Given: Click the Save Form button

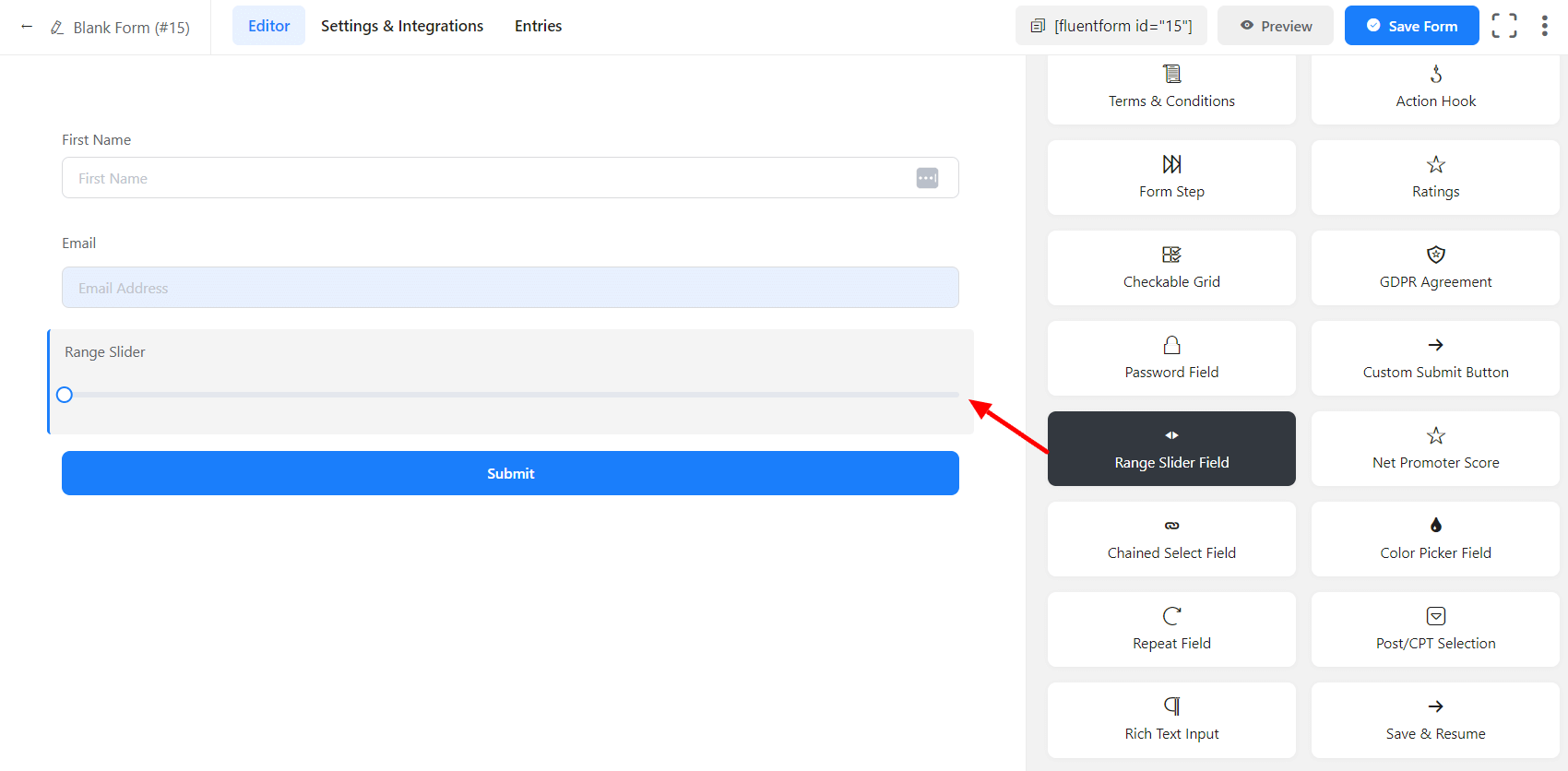Looking at the screenshot, I should pyautogui.click(x=1411, y=26).
